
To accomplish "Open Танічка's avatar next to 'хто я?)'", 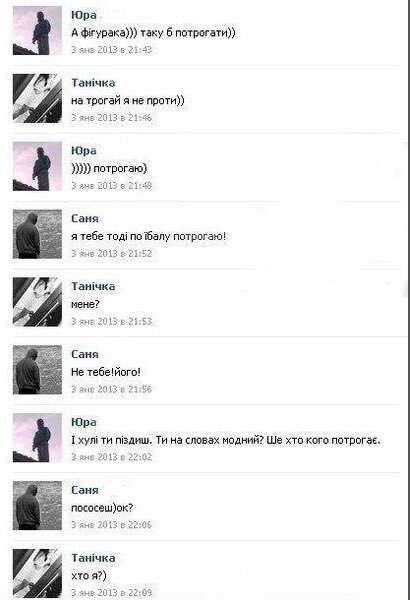I will click(37, 573).
